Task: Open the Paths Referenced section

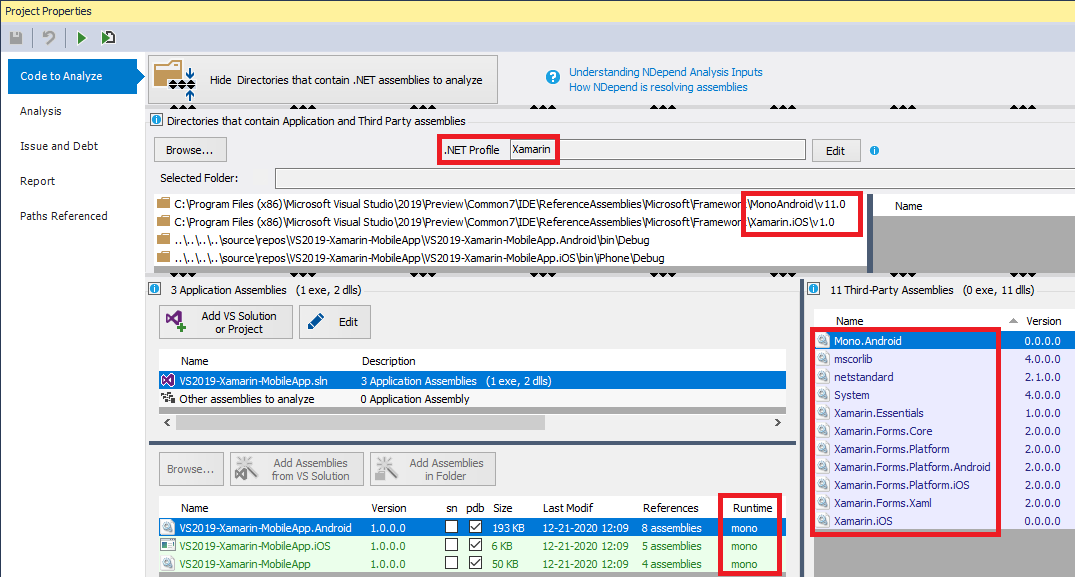Action: pyautogui.click(x=64, y=216)
